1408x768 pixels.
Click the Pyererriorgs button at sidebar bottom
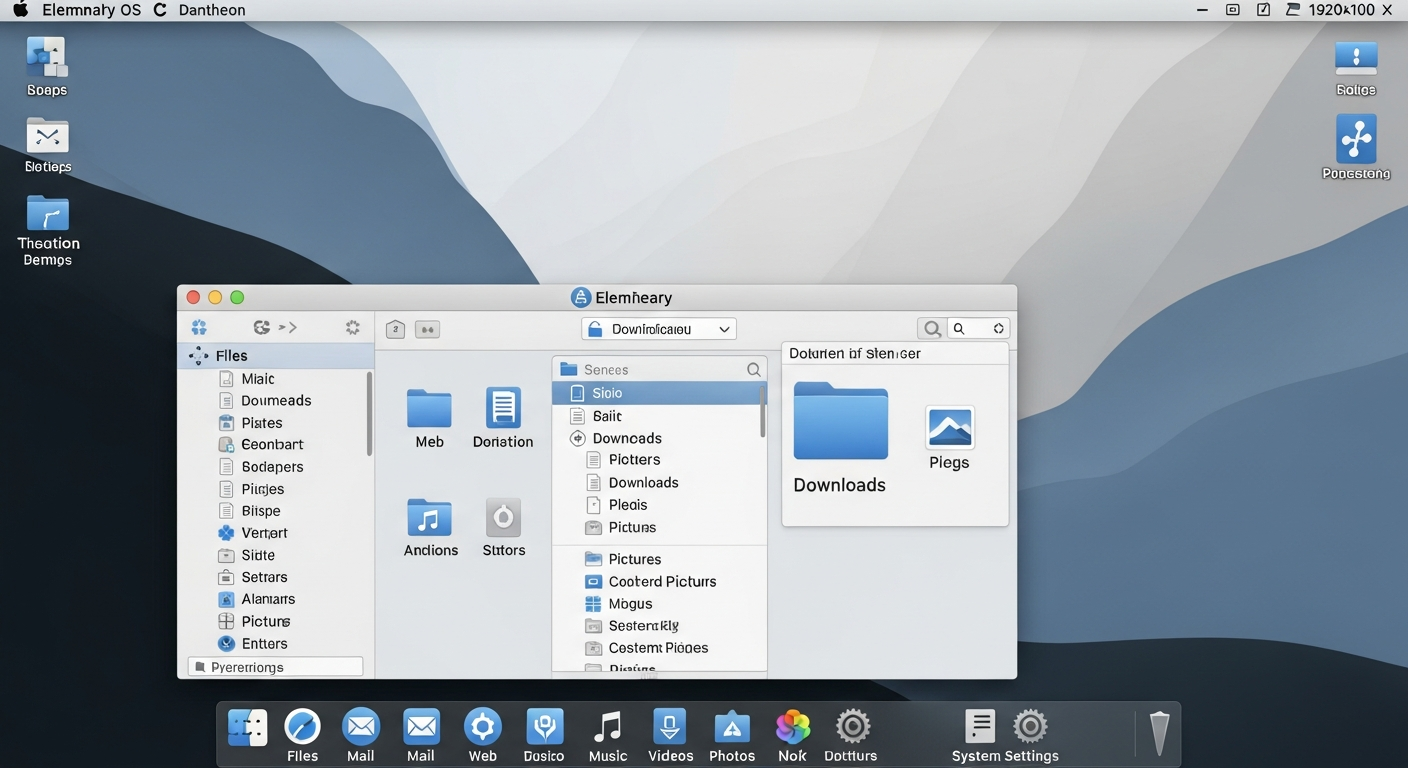click(x=275, y=667)
